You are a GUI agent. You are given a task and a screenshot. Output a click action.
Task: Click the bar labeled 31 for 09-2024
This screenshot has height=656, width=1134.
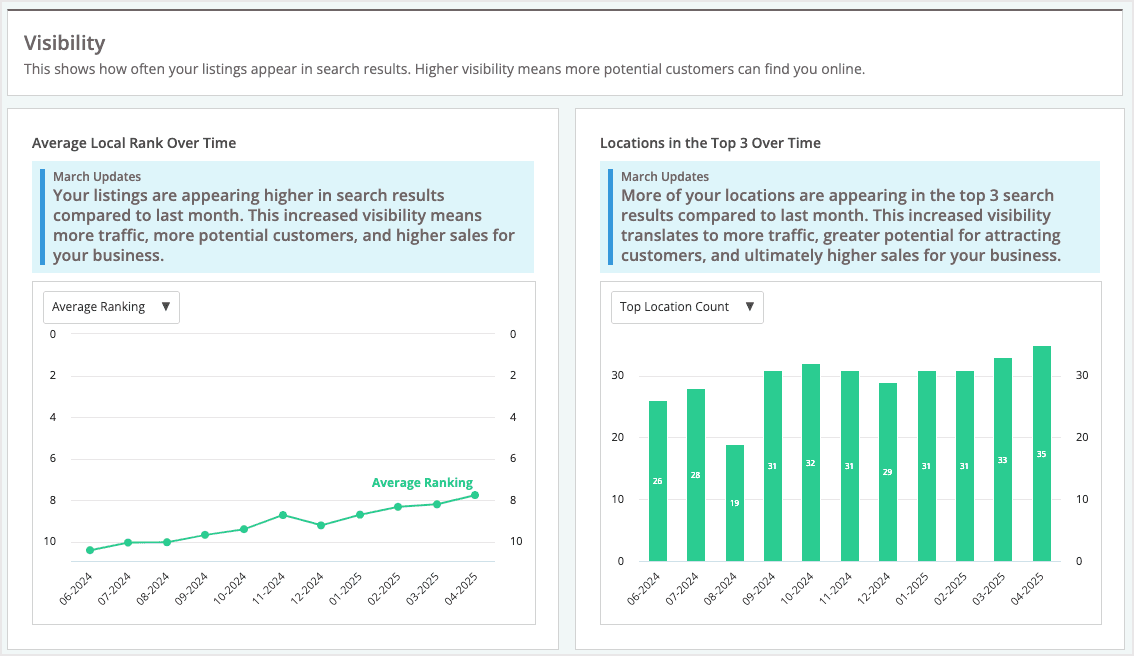click(770, 465)
